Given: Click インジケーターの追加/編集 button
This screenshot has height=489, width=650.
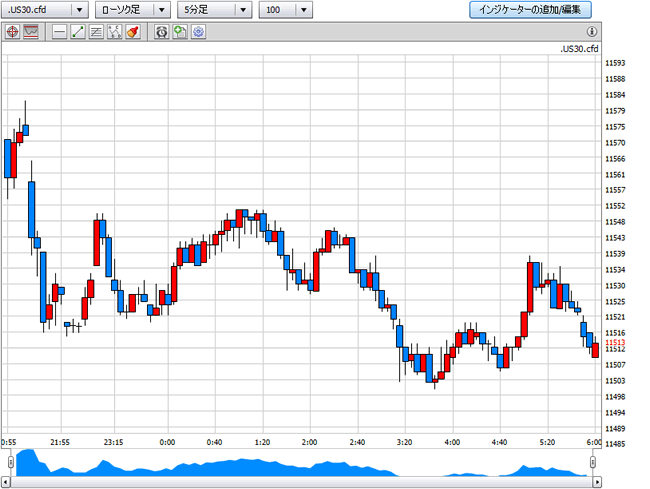Looking at the screenshot, I should click(530, 10).
